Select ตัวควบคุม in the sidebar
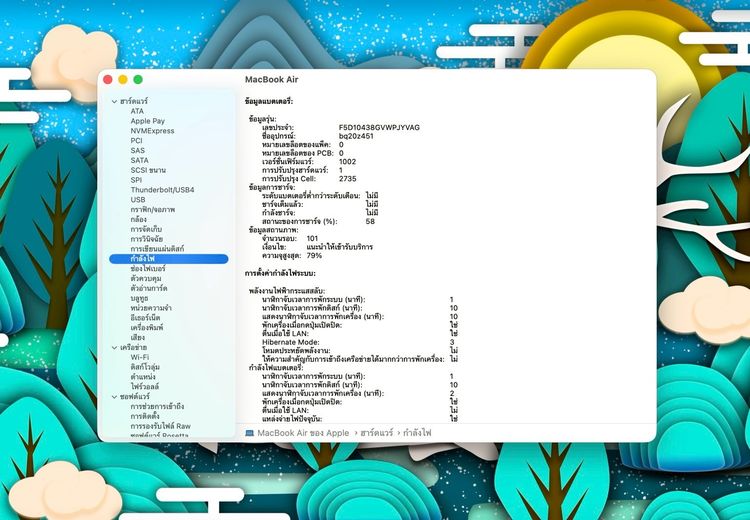 pyautogui.click(x=146, y=278)
